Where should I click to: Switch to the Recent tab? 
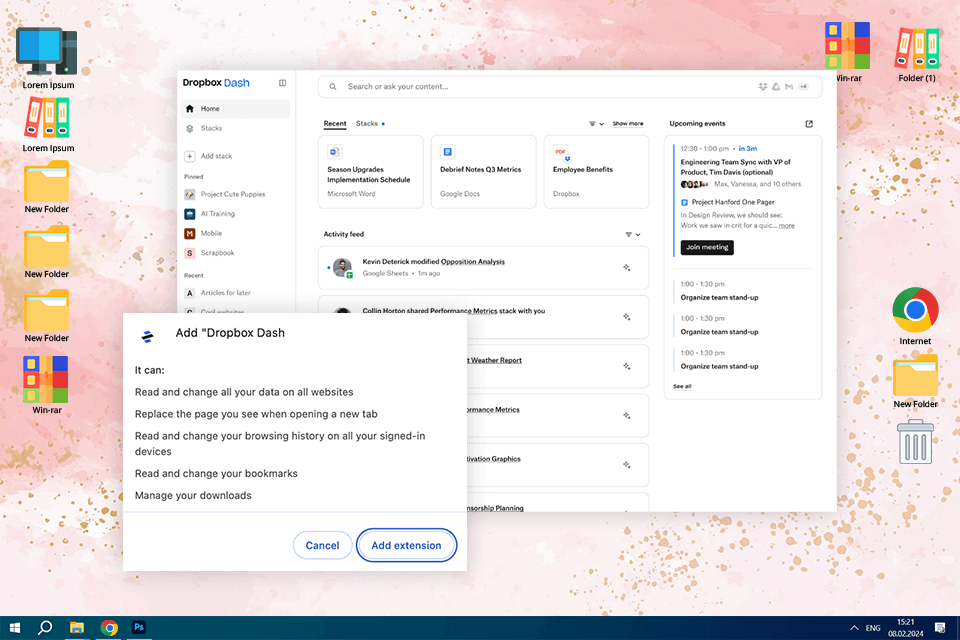tap(335, 124)
